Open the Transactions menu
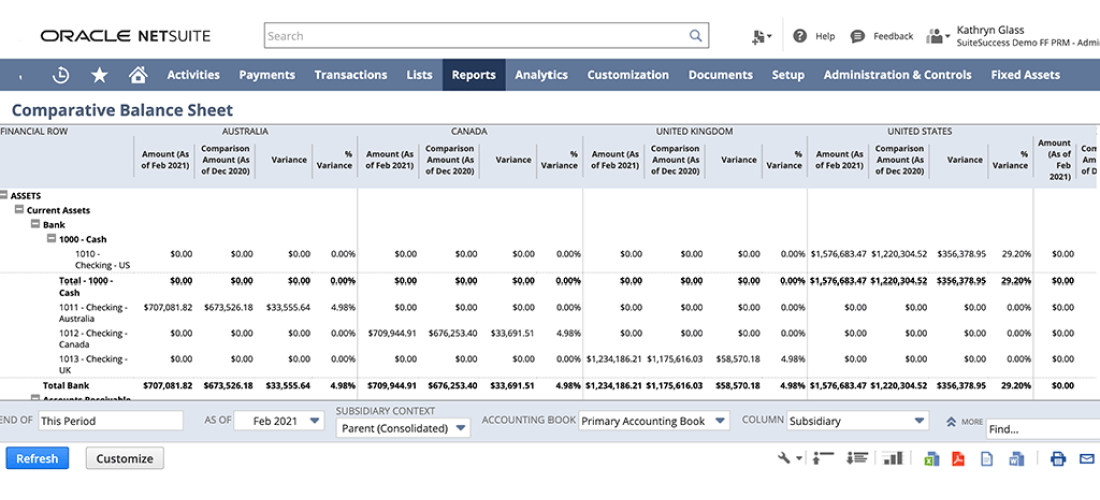This screenshot has width=1100, height=500. pyautogui.click(x=350, y=75)
